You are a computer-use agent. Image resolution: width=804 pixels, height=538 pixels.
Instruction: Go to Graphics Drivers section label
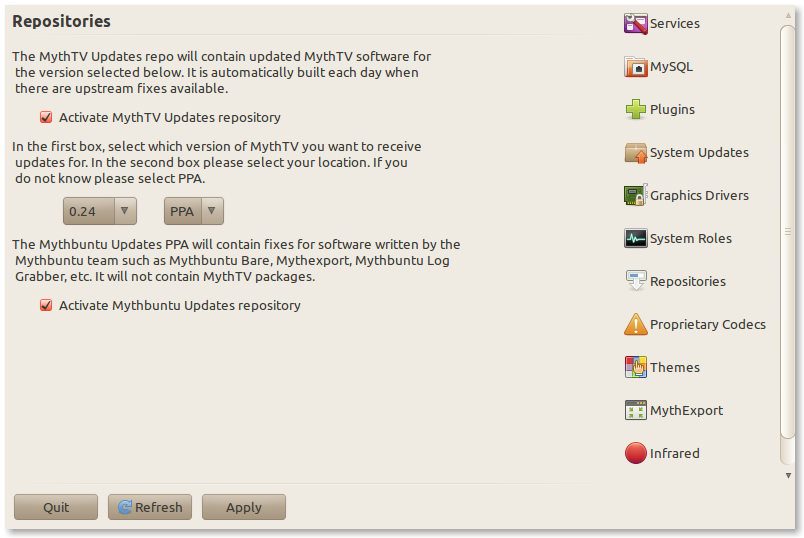coord(699,195)
